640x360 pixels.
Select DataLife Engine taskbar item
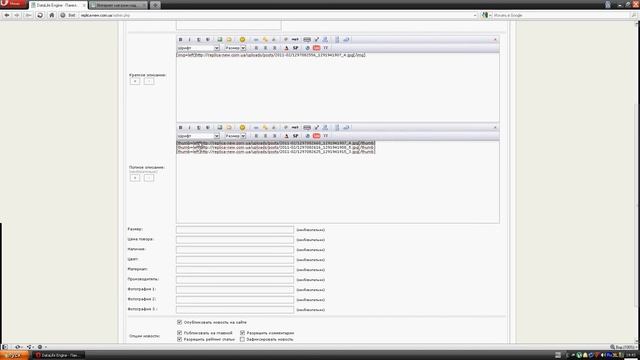(x=58, y=355)
